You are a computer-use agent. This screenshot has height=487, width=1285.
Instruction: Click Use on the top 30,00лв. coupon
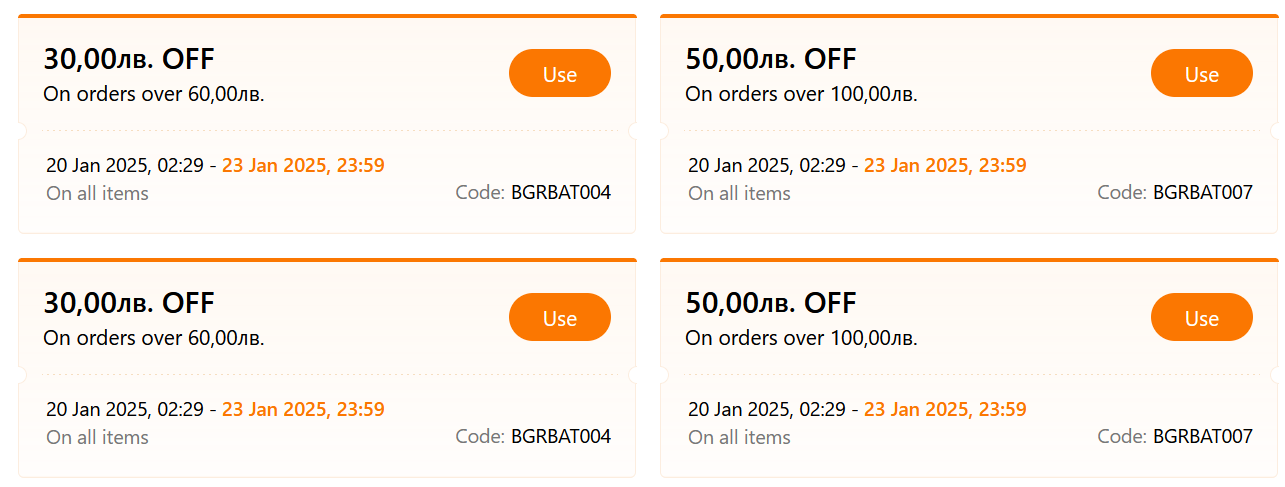click(559, 74)
